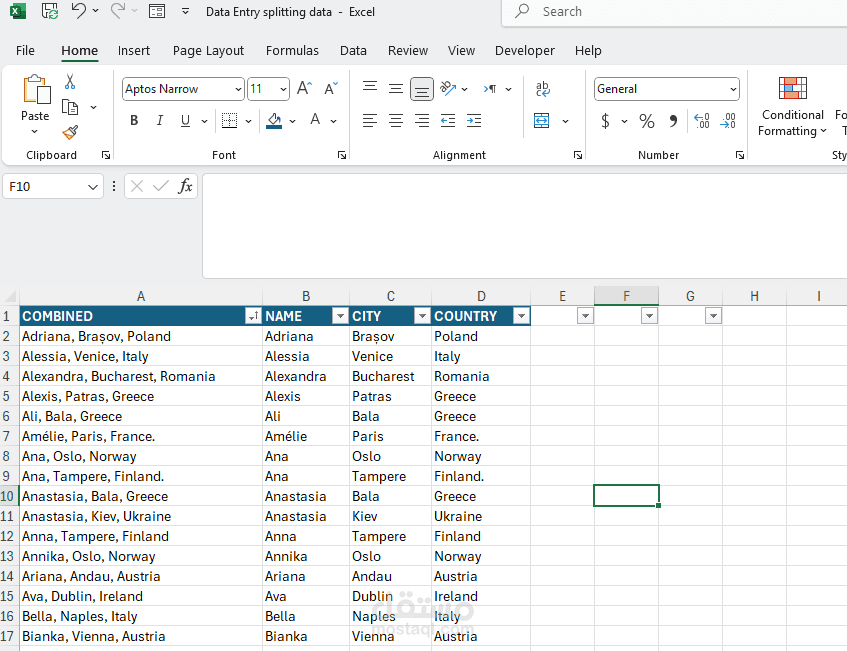Decrease font size with the smaller A
This screenshot has height=651, width=847.
click(331, 88)
